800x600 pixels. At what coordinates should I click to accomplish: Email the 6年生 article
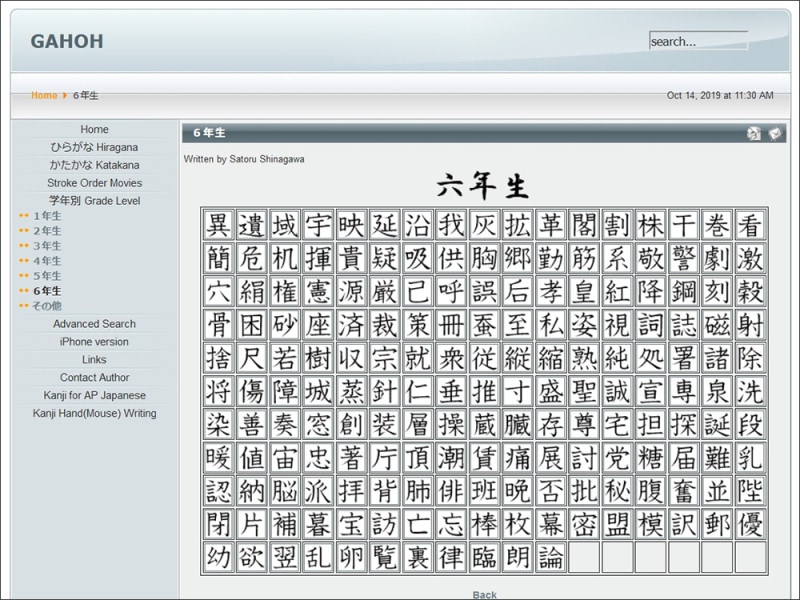(x=777, y=133)
